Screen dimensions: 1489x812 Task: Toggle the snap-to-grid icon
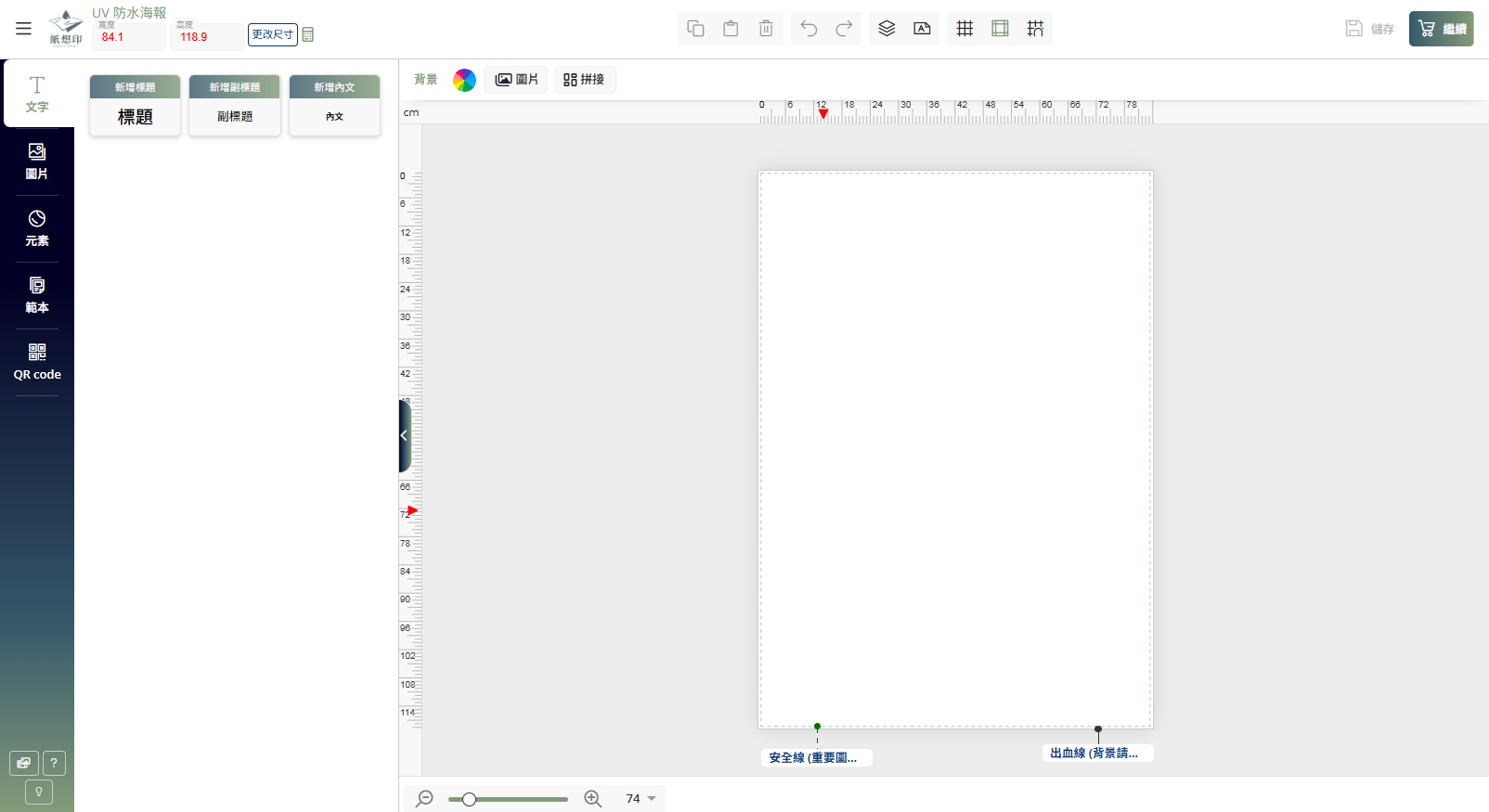point(1035,29)
